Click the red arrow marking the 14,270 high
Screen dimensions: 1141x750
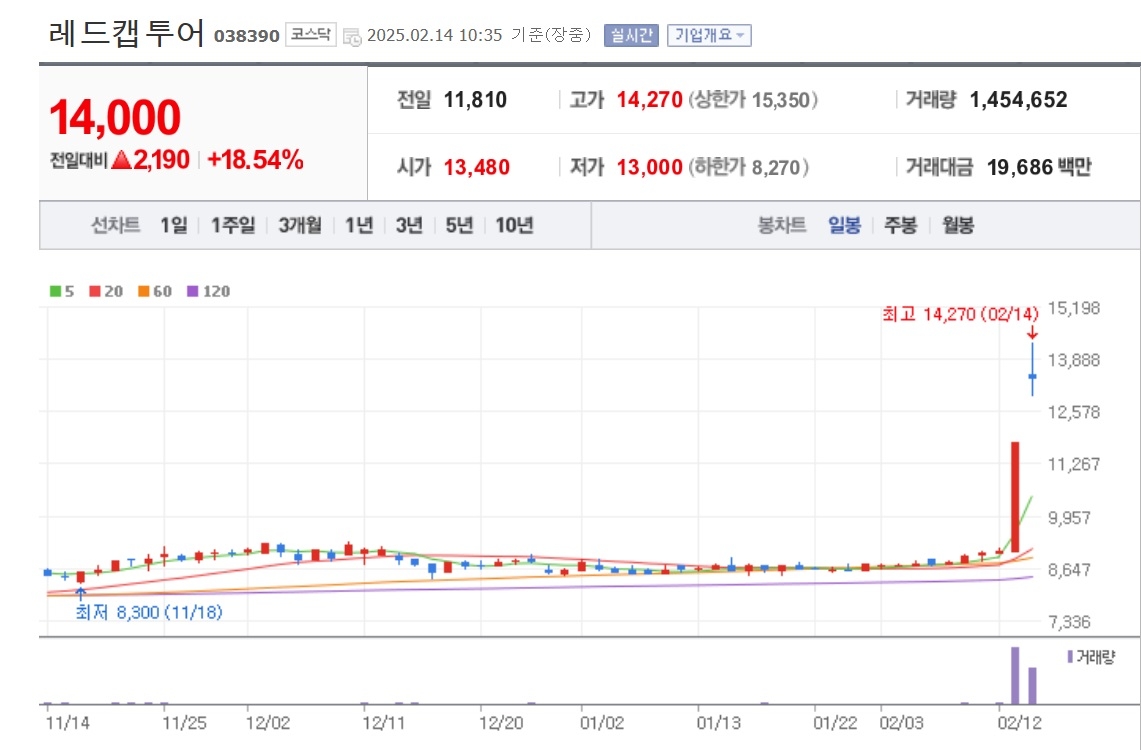(x=1032, y=333)
